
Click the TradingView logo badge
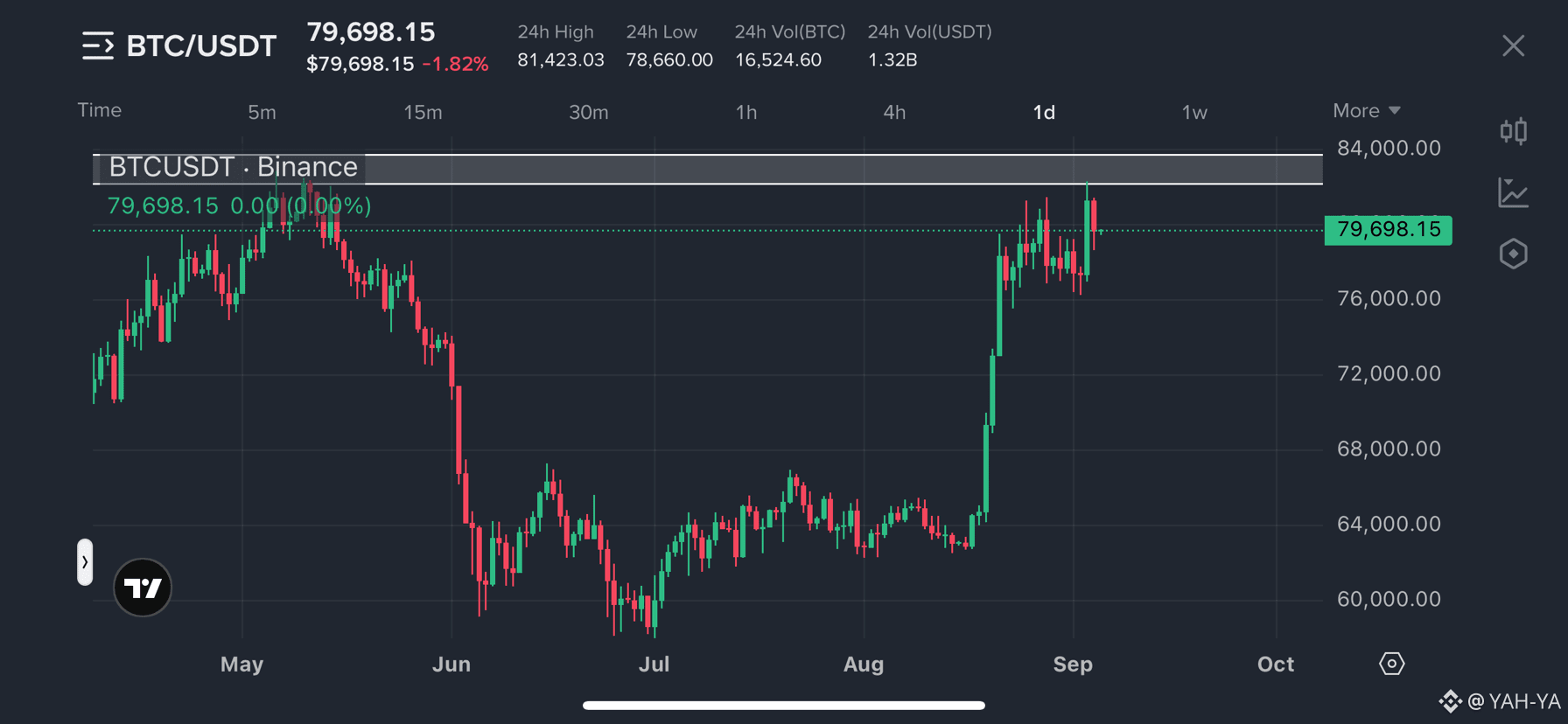(143, 588)
